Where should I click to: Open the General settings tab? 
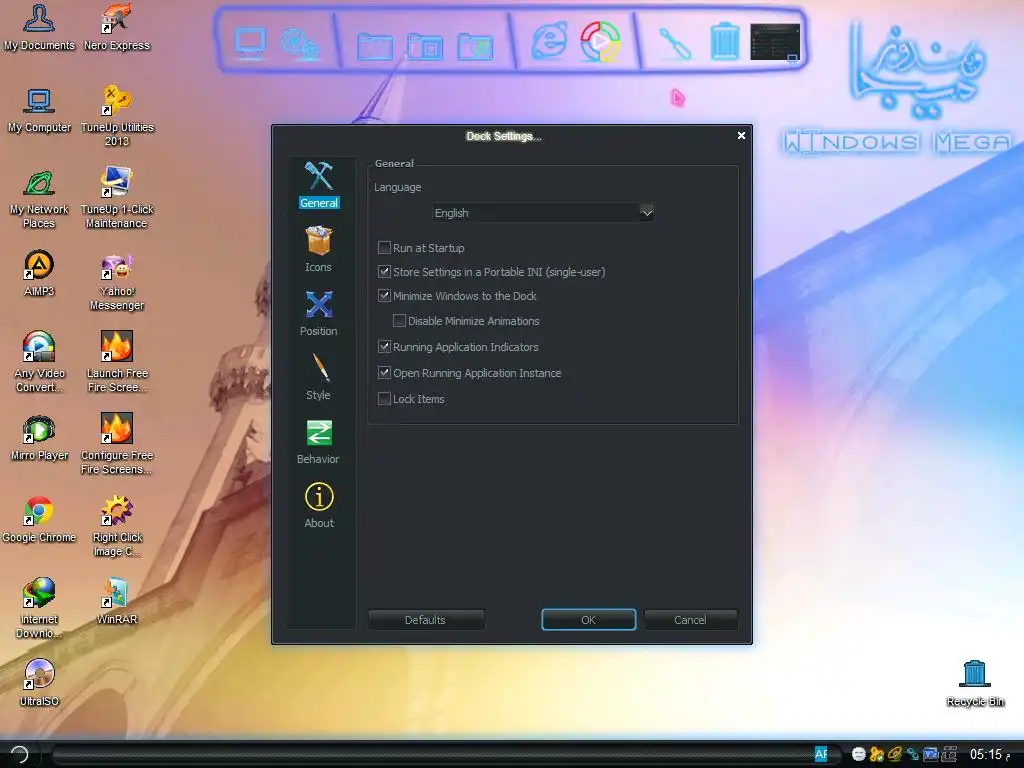(x=319, y=185)
